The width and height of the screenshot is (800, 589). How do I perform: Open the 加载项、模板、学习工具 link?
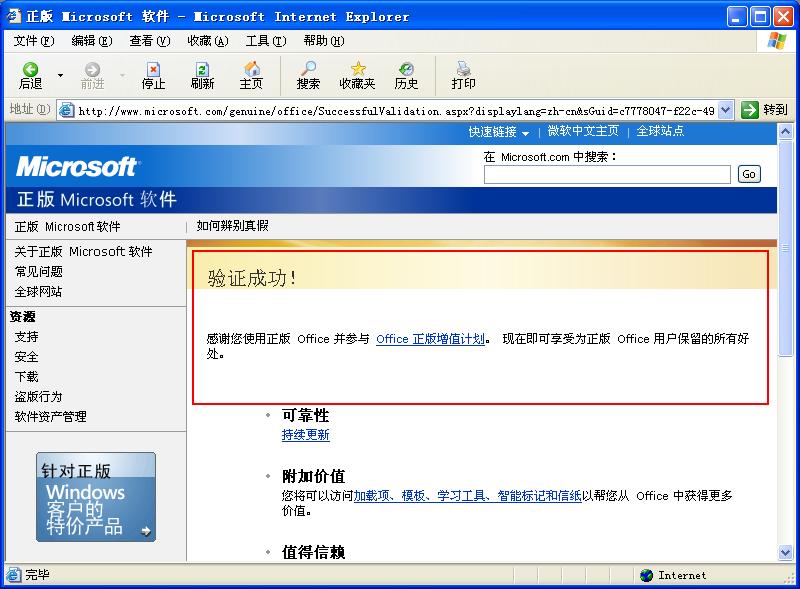[467, 496]
